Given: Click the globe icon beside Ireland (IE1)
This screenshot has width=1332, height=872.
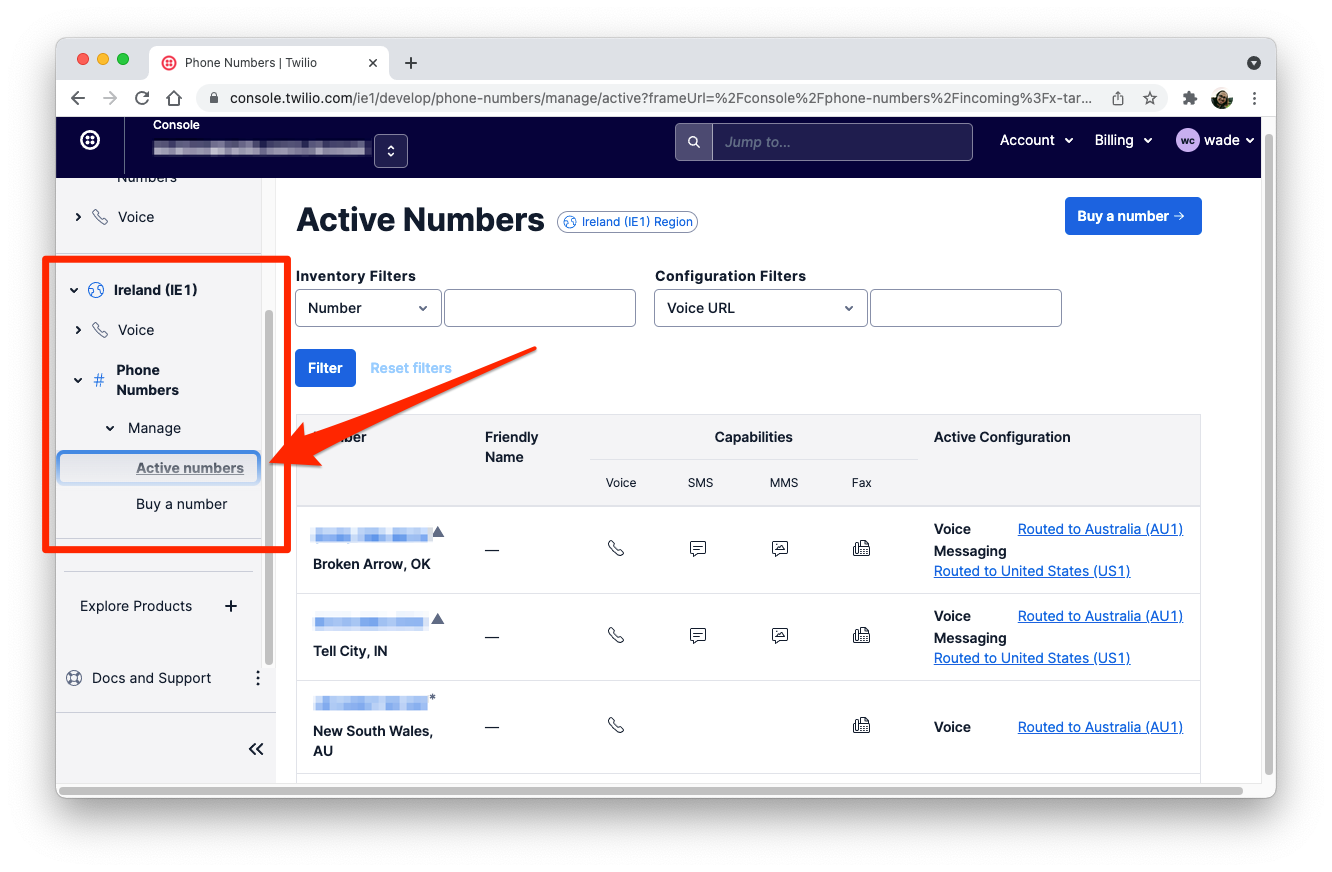Looking at the screenshot, I should point(95,289).
